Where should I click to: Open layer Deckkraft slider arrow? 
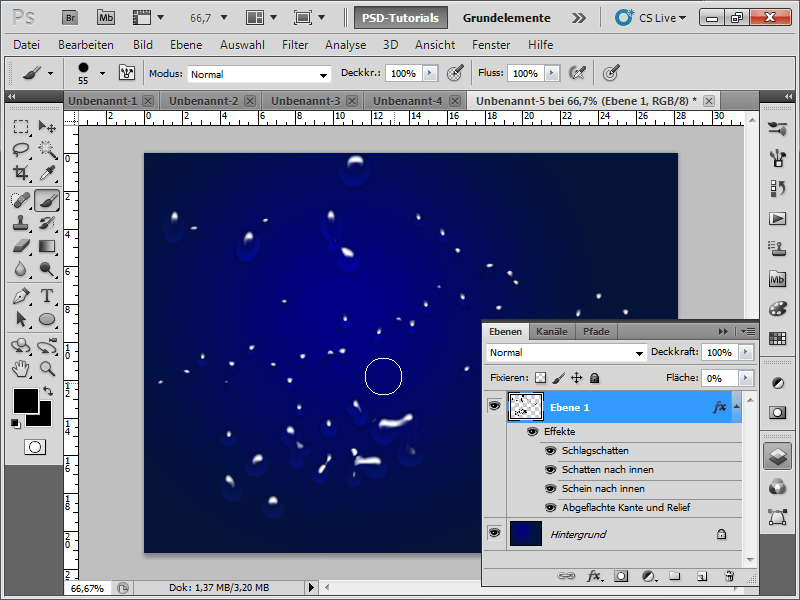click(745, 352)
